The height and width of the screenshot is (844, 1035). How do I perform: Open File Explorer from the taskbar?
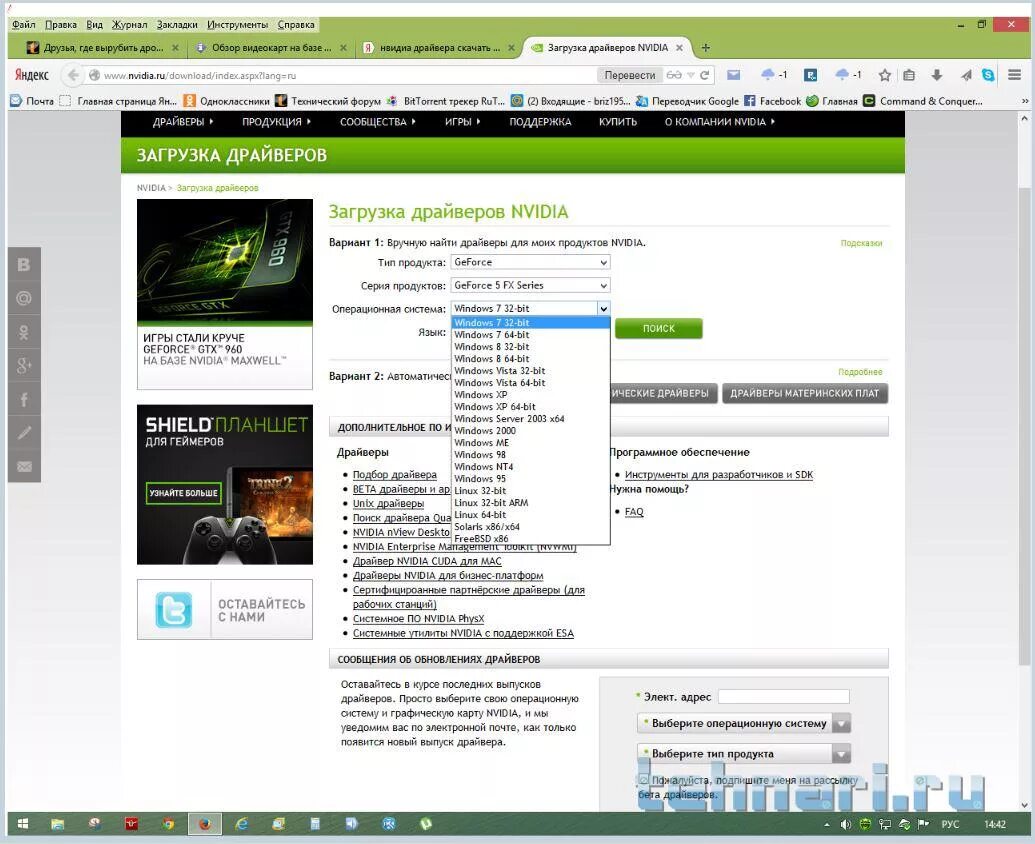[57, 824]
